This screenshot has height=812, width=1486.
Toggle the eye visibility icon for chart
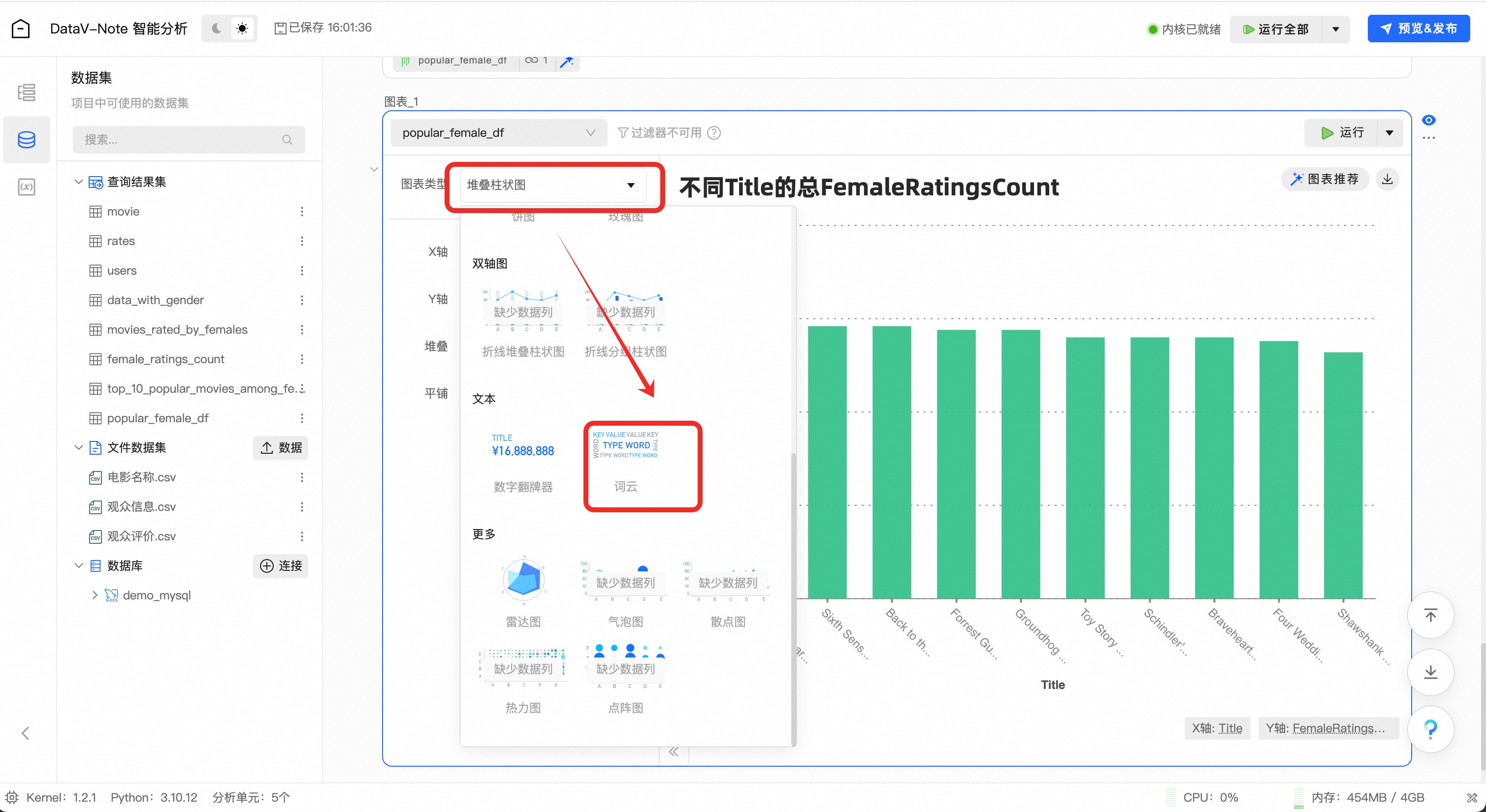(x=1429, y=120)
